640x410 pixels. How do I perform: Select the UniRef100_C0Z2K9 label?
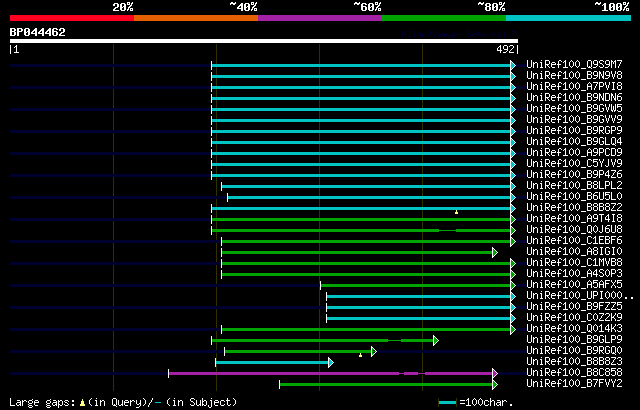(x=574, y=318)
